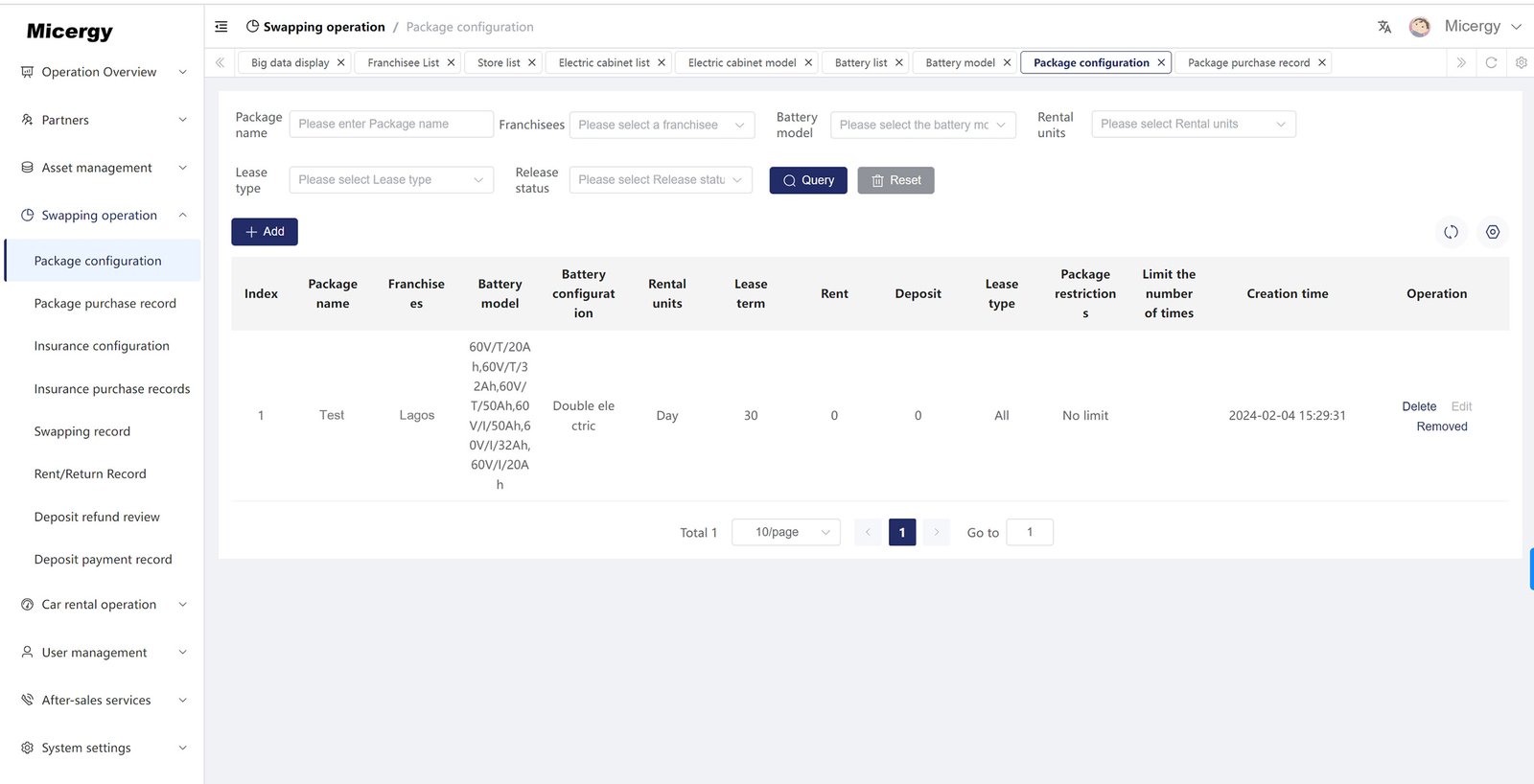This screenshot has height=784, width=1534.
Task: Open the Rental units dropdown
Action: pyautogui.click(x=1193, y=124)
